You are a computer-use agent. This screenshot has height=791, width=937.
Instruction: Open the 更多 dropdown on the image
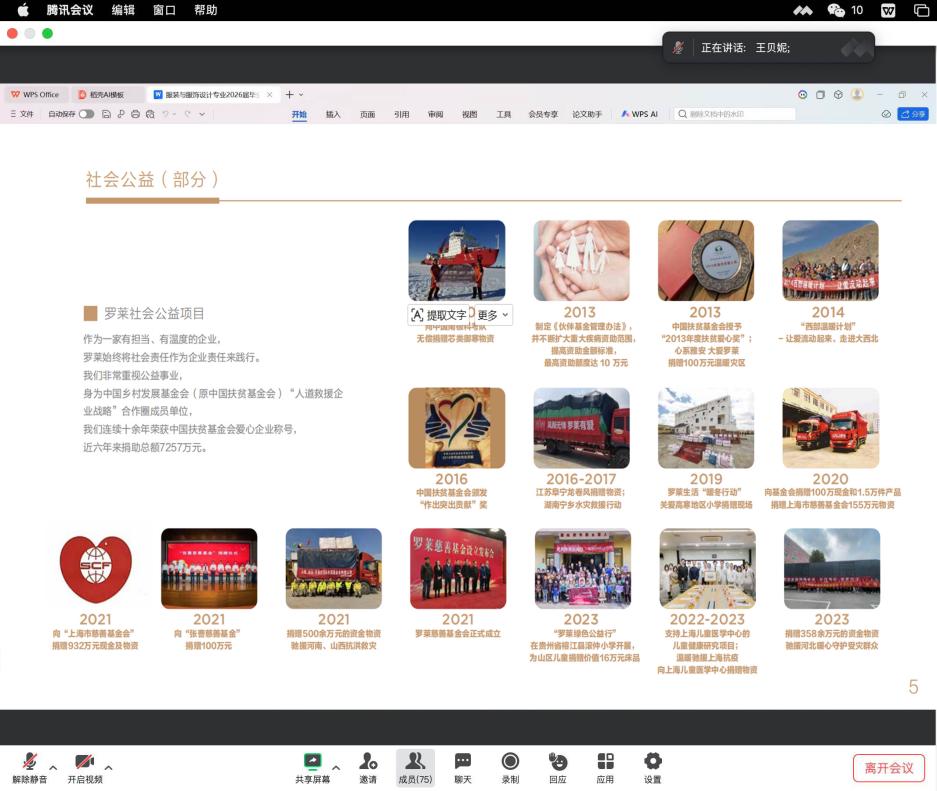click(x=492, y=315)
